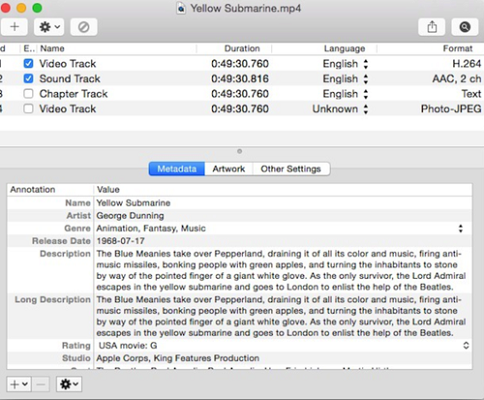Click the Long Description annotation label

click(x=53, y=299)
